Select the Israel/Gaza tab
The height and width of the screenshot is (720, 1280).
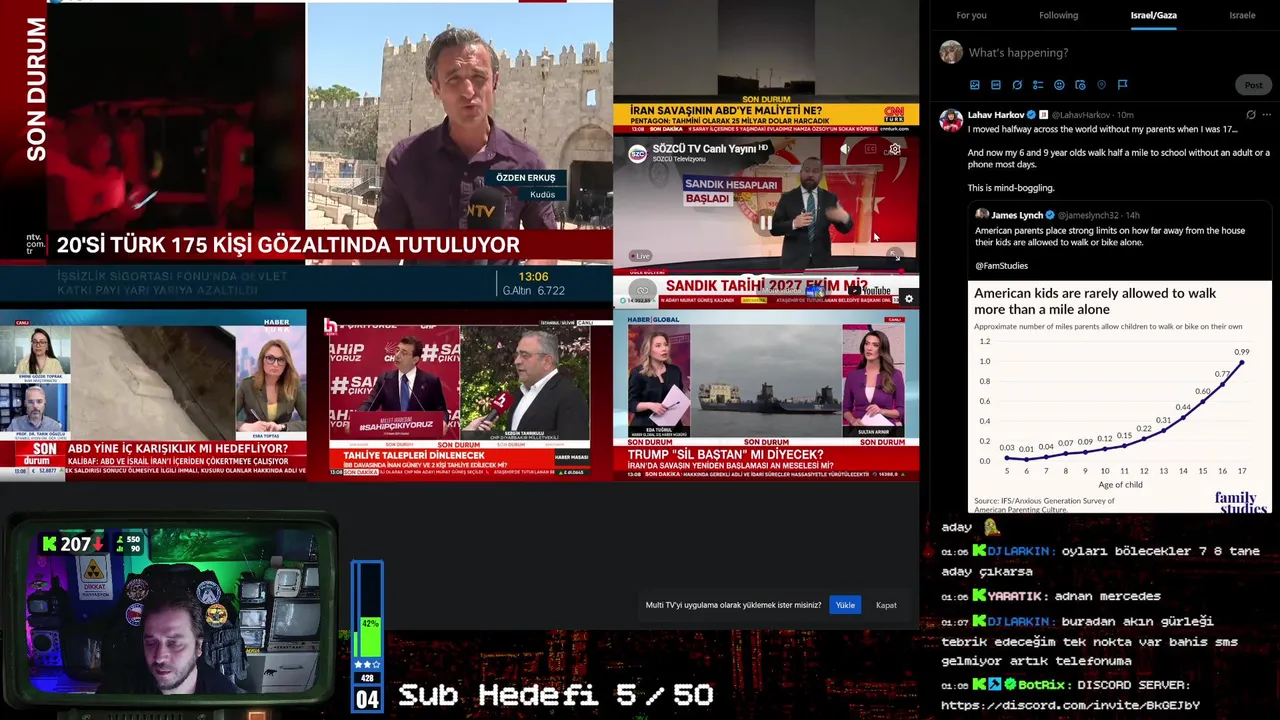tap(1153, 15)
